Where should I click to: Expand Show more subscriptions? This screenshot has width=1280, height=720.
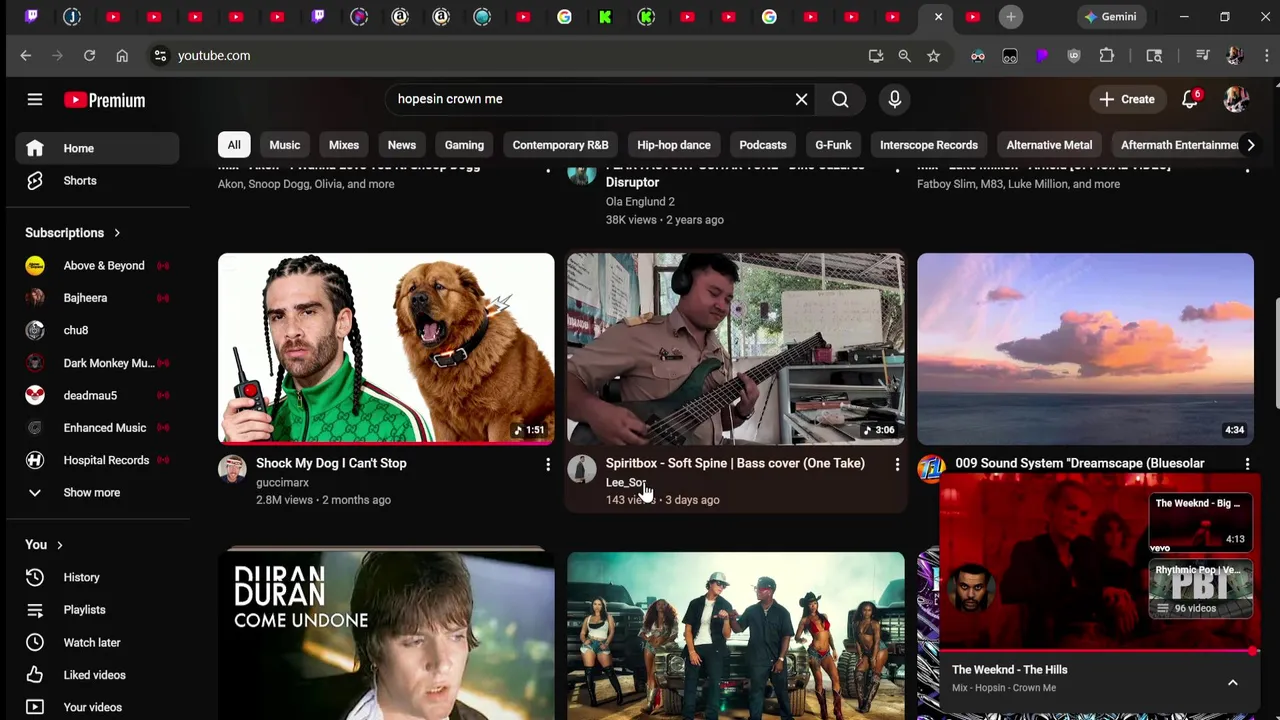tap(98, 492)
